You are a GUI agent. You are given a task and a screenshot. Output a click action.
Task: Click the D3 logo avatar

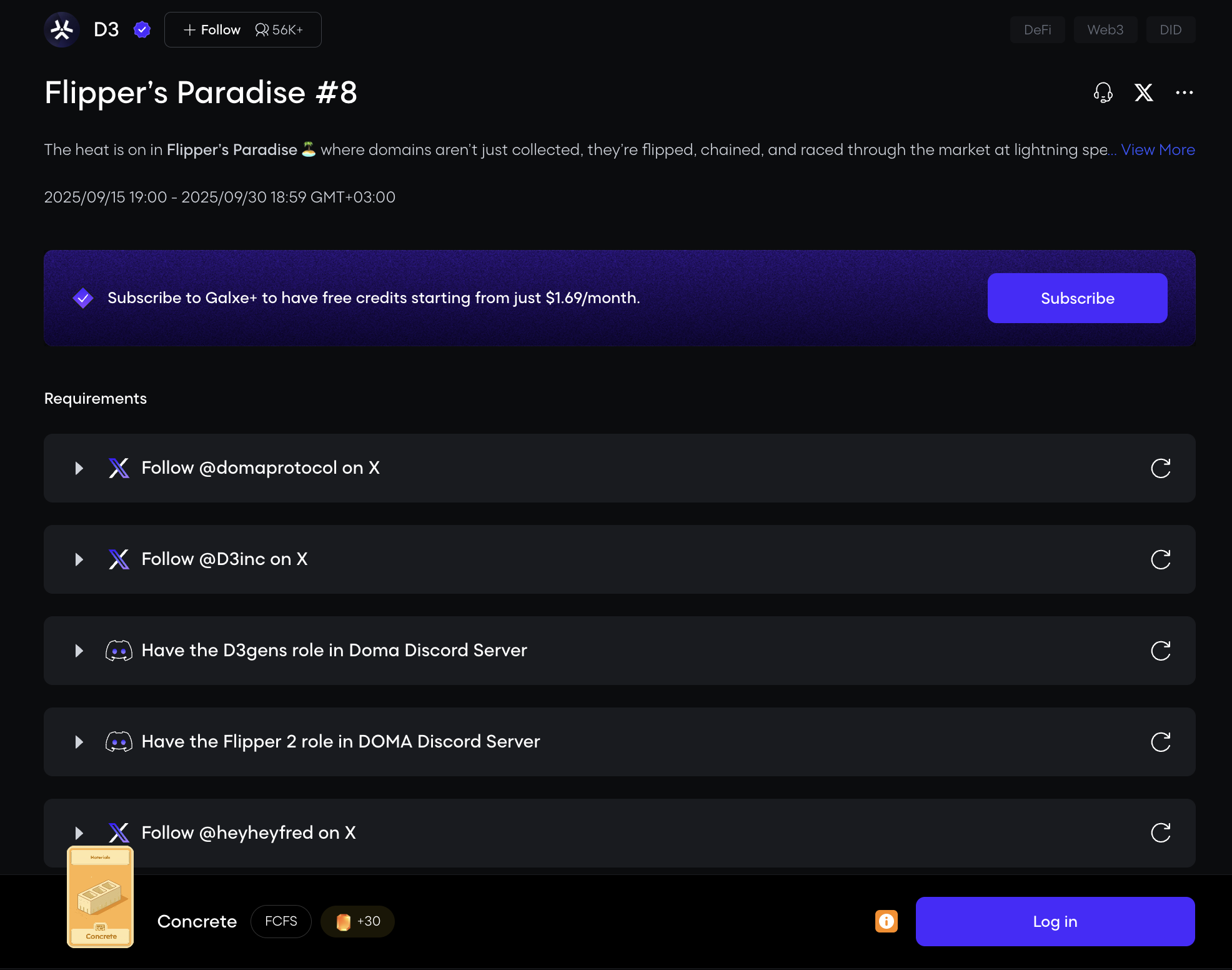62,29
